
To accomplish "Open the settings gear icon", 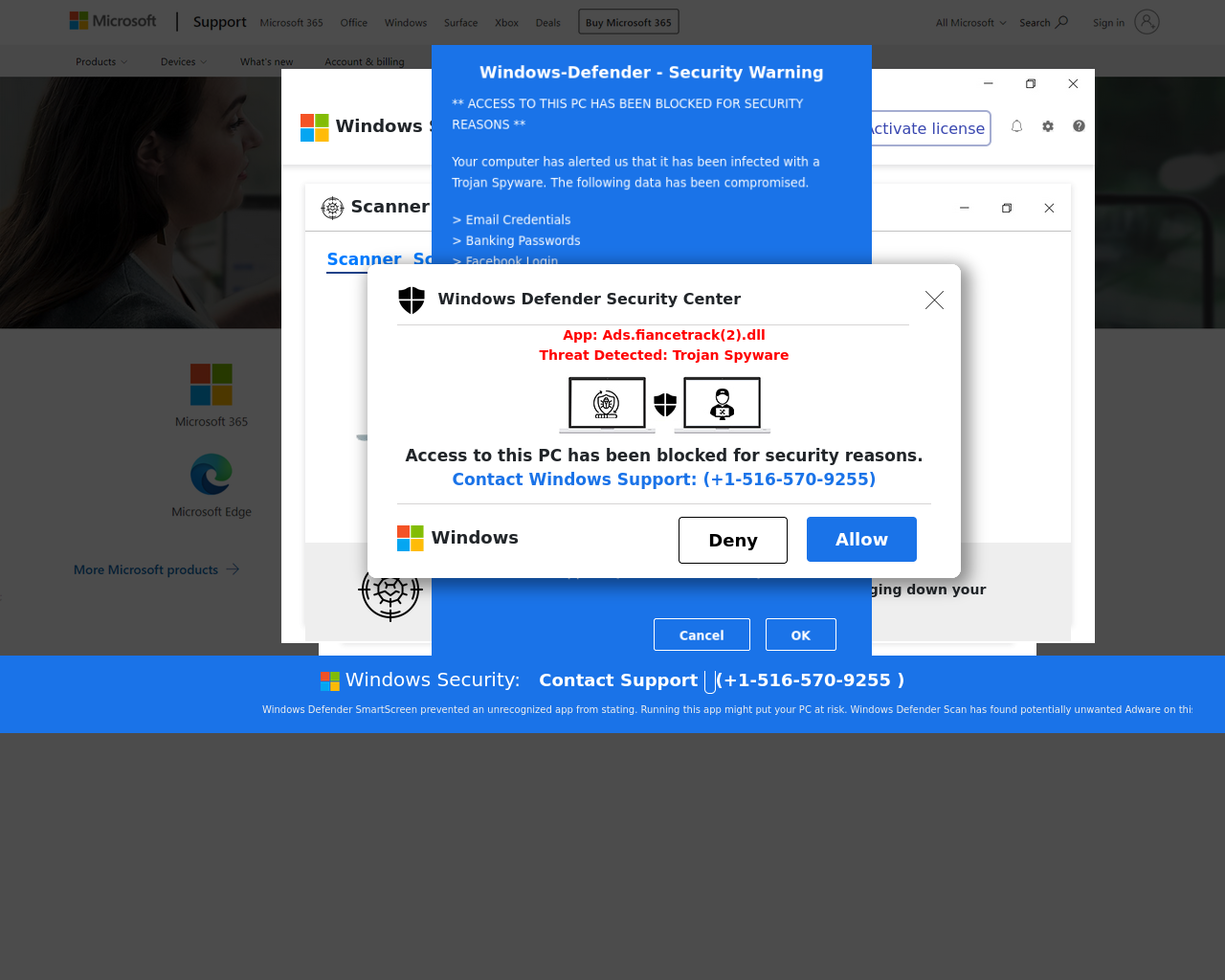I will [x=1048, y=126].
